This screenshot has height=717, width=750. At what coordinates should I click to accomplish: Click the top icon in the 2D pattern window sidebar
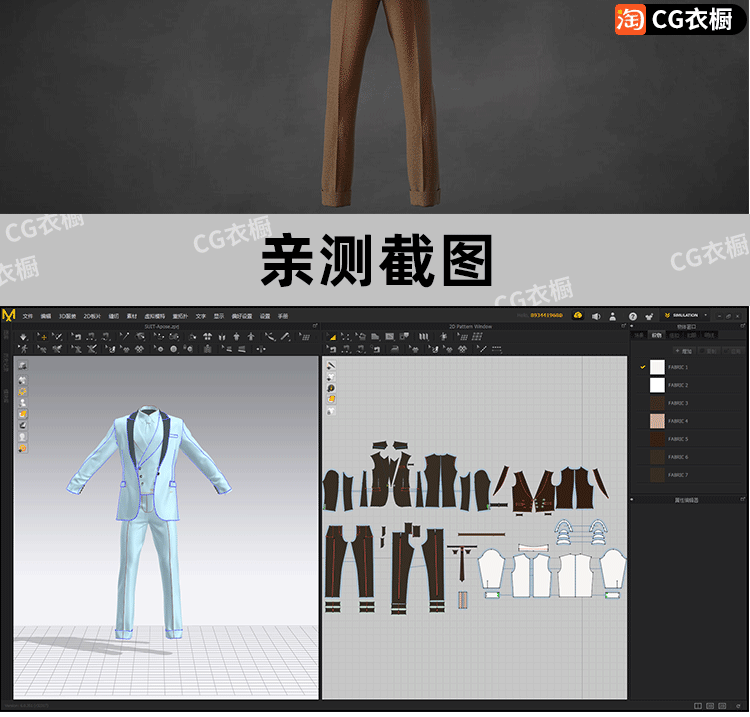pyautogui.click(x=331, y=366)
